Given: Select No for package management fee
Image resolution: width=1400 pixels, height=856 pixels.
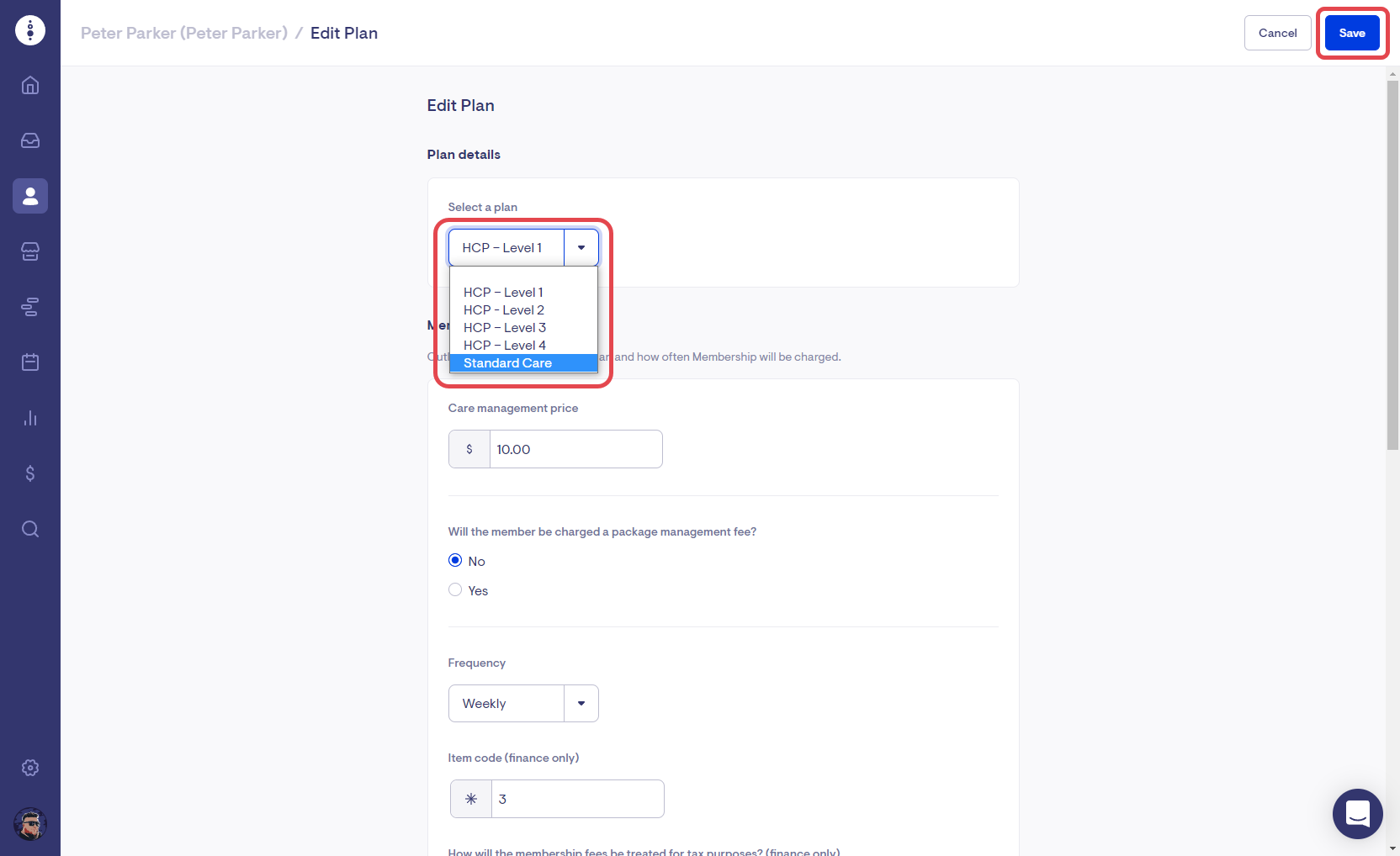Looking at the screenshot, I should click(x=455, y=561).
